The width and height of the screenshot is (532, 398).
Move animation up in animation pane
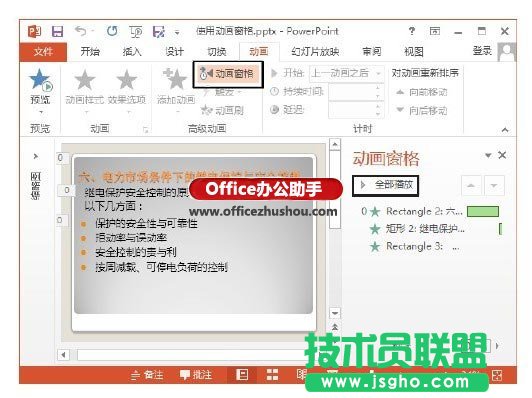tap(471, 185)
